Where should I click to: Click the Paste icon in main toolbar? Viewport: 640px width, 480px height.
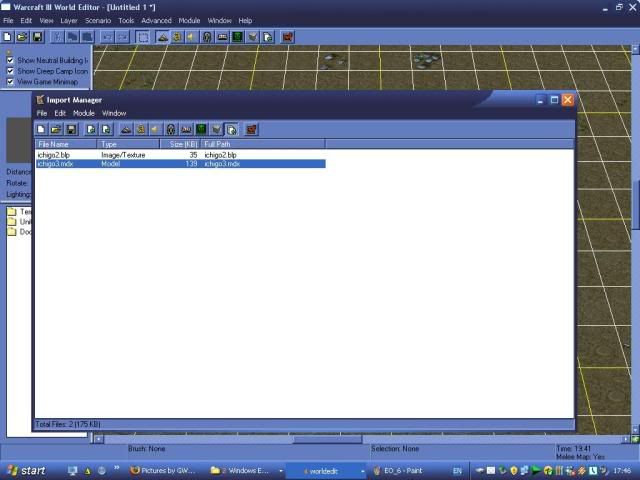(x=87, y=37)
